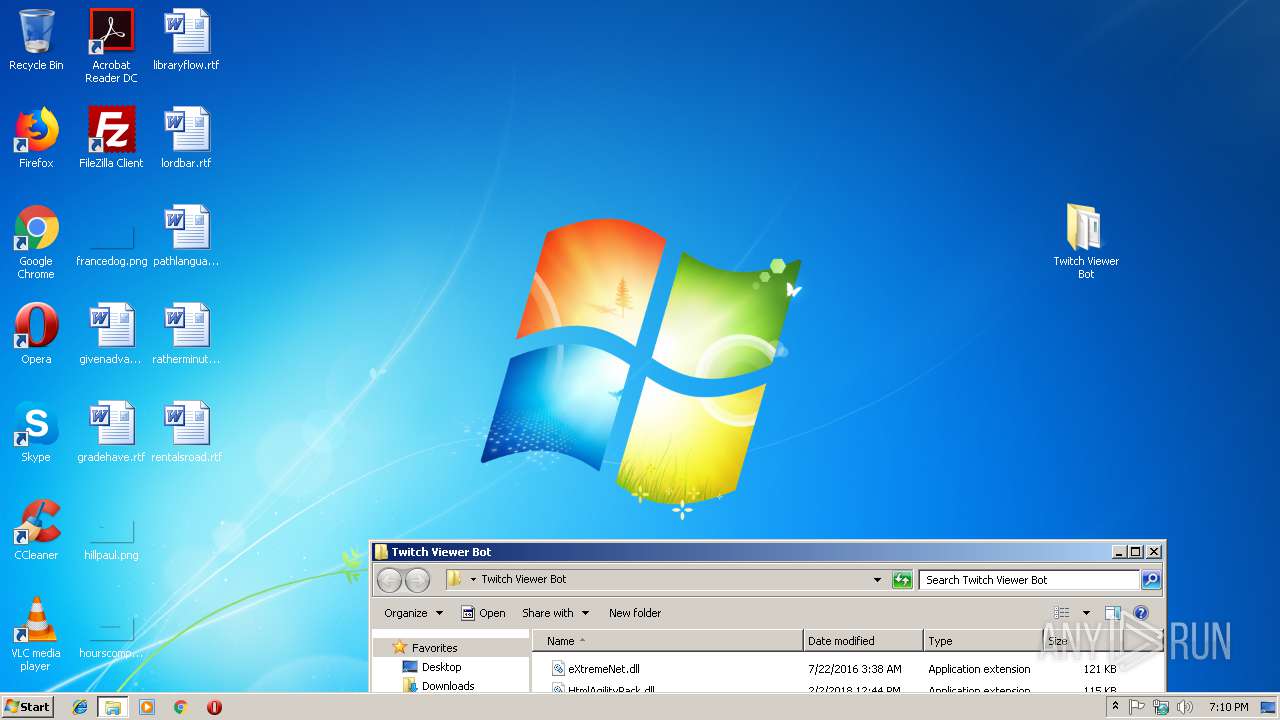
Task: Select FileZilla Client desktop shortcut
Action: tap(111, 138)
